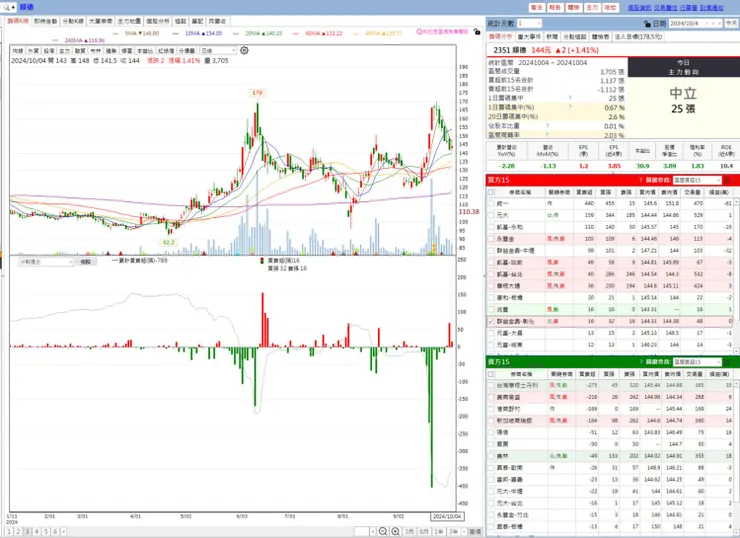Viewport: 740px width, 538px height.
Task: Switch to the 月營收 tab
Action: (x=217, y=21)
